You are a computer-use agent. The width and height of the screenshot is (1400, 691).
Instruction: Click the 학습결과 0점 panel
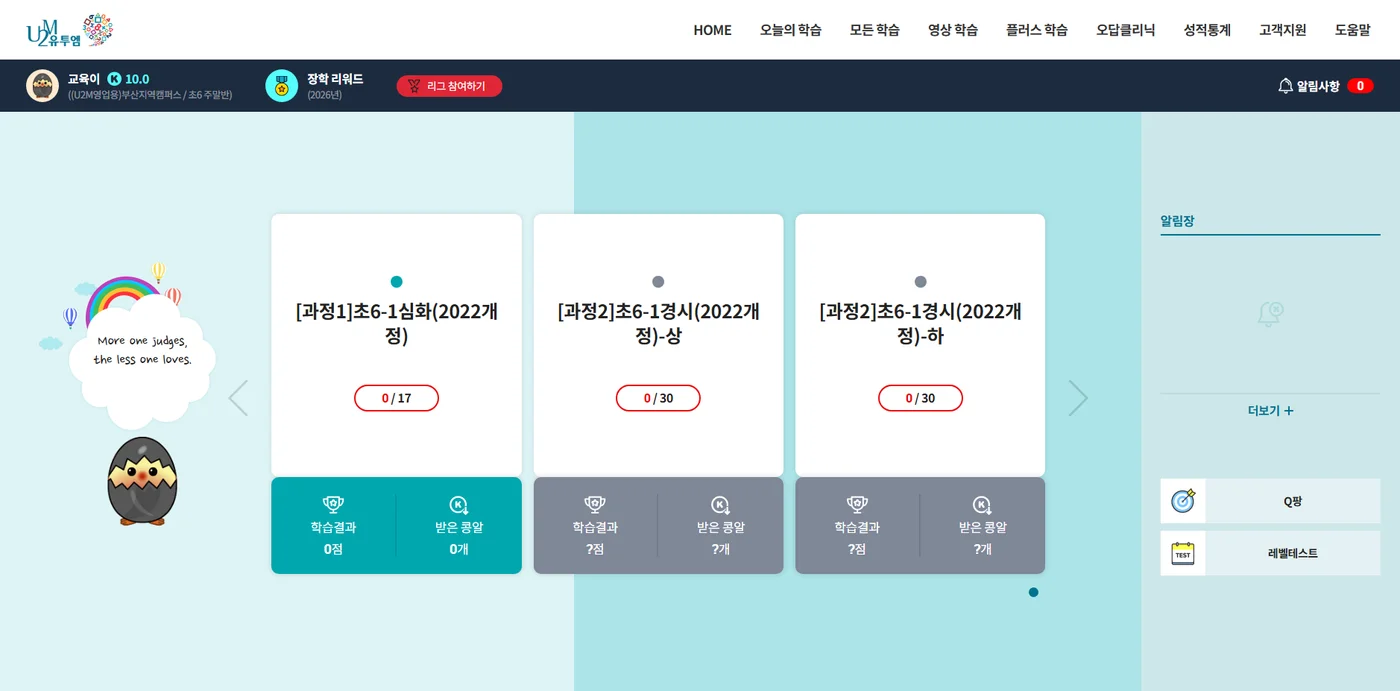[333, 526]
